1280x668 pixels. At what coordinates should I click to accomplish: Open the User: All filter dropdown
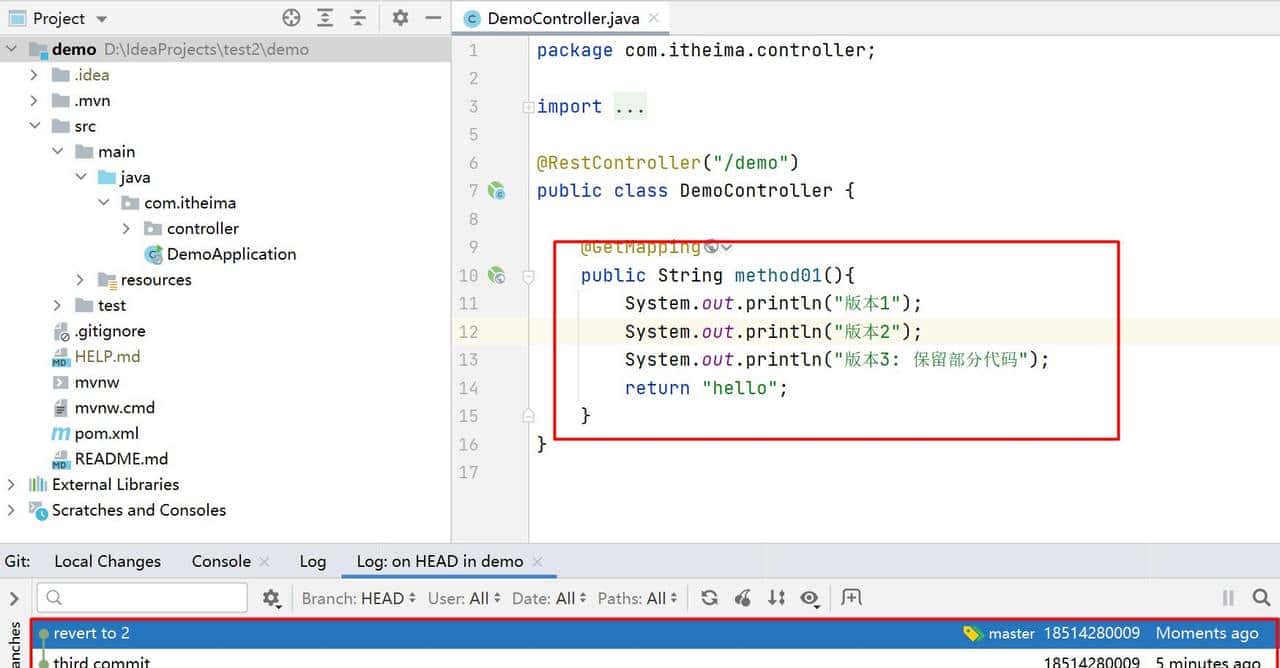click(464, 598)
